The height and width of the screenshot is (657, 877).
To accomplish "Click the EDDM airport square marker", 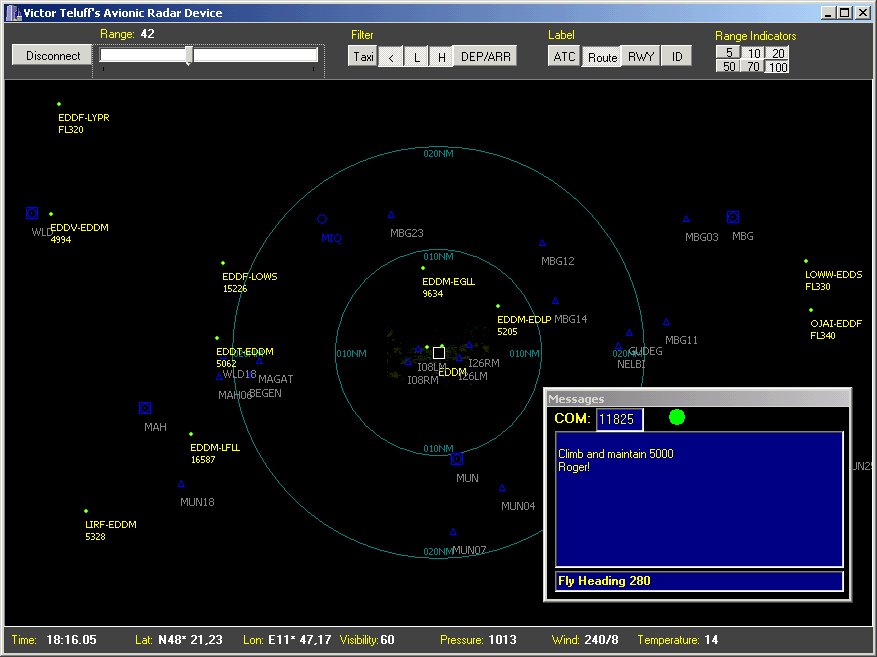I will coord(439,353).
